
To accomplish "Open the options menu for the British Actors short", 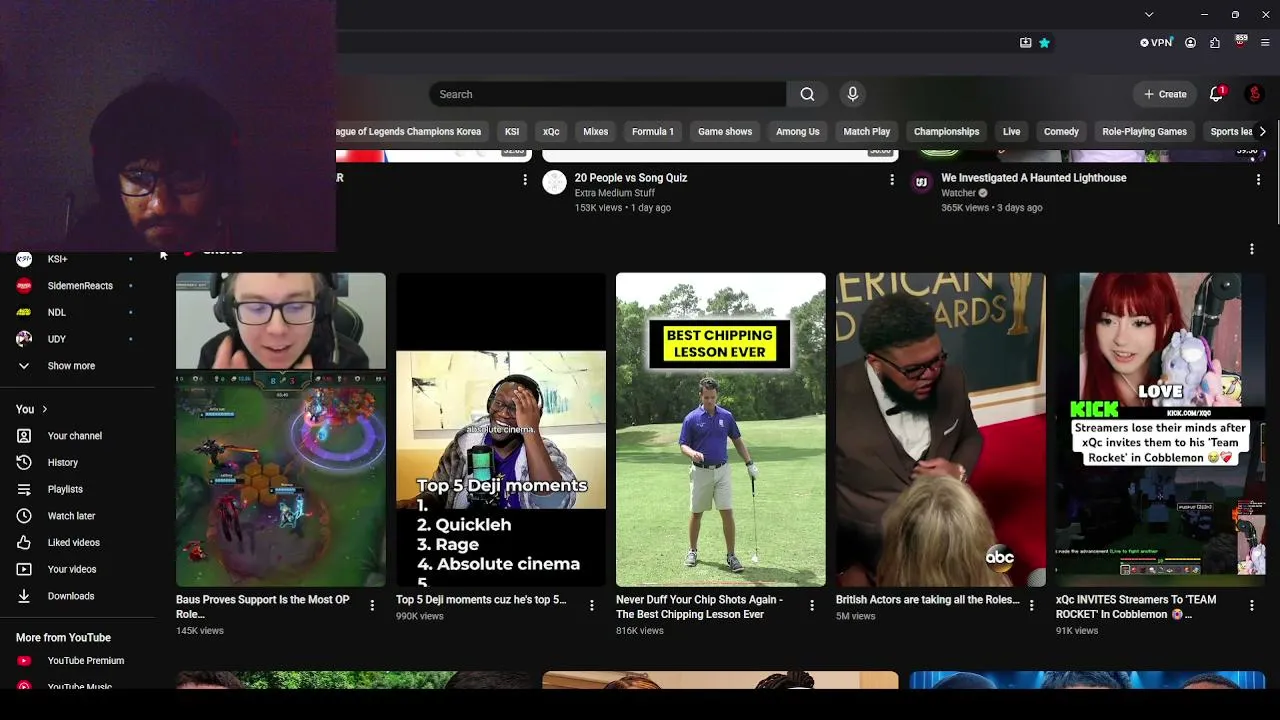I will point(1032,605).
